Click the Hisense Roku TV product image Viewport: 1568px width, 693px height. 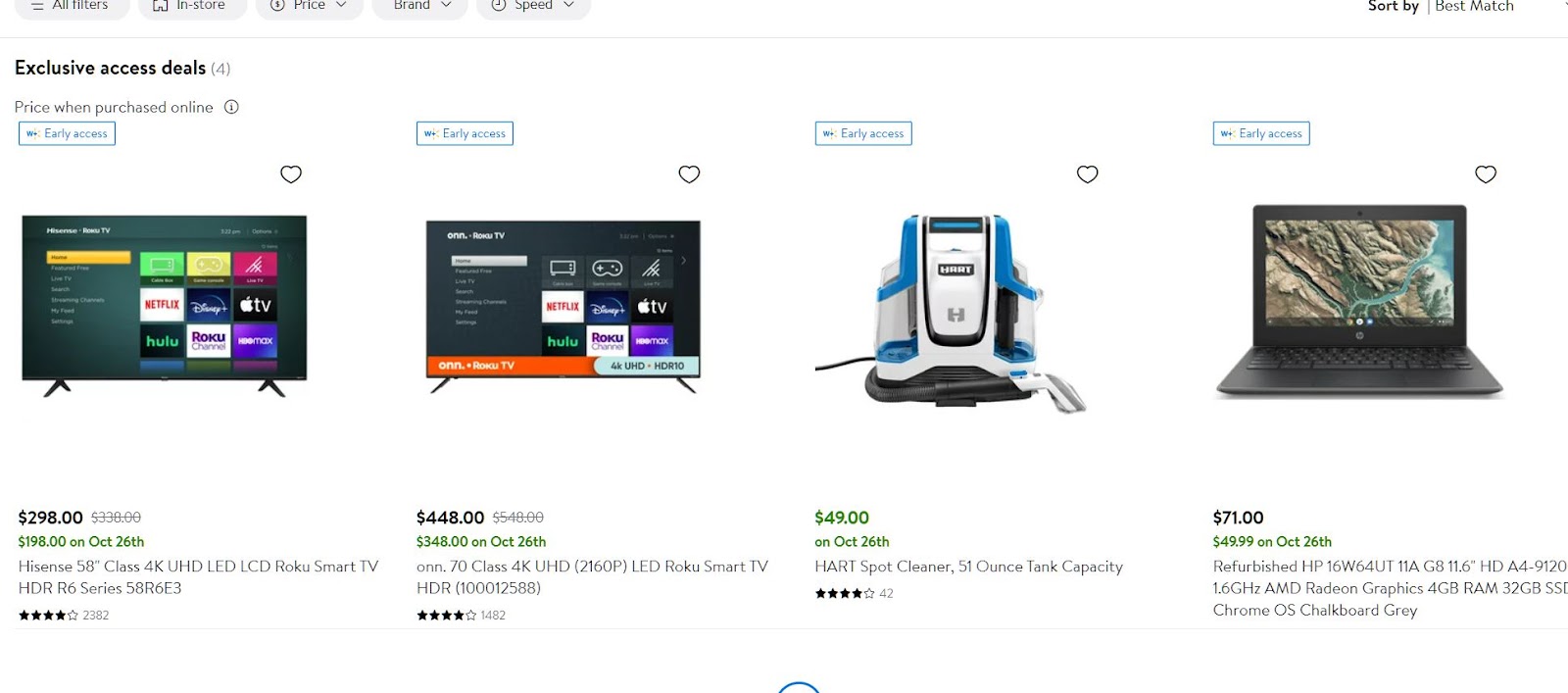coord(165,305)
